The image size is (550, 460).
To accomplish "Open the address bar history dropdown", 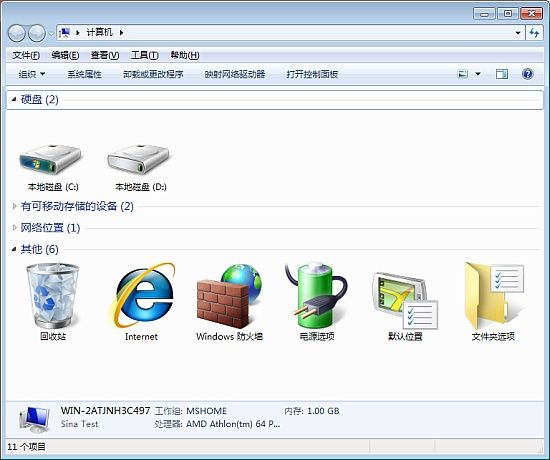I will pos(518,33).
